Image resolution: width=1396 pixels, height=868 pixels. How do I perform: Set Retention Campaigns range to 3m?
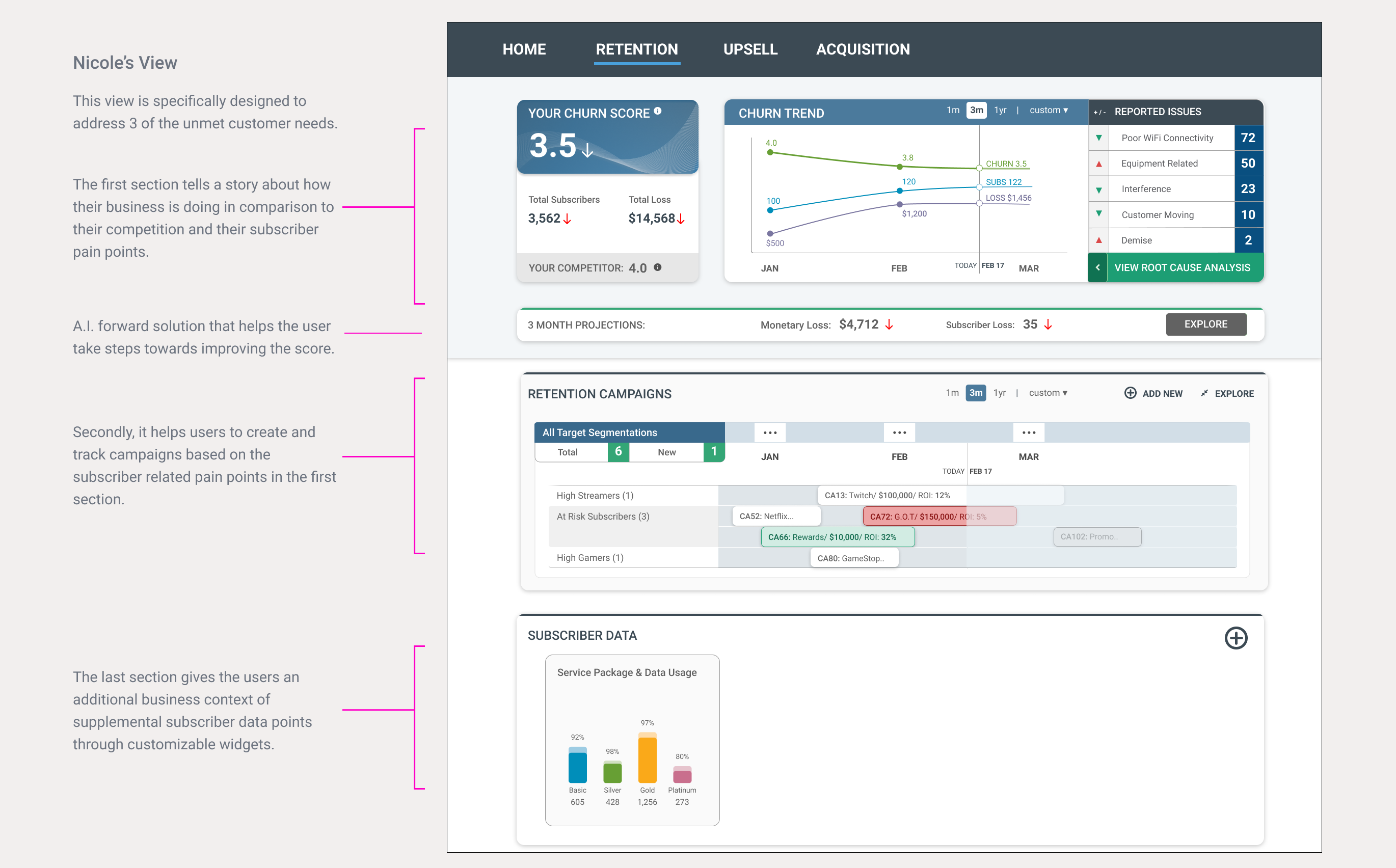click(976, 393)
